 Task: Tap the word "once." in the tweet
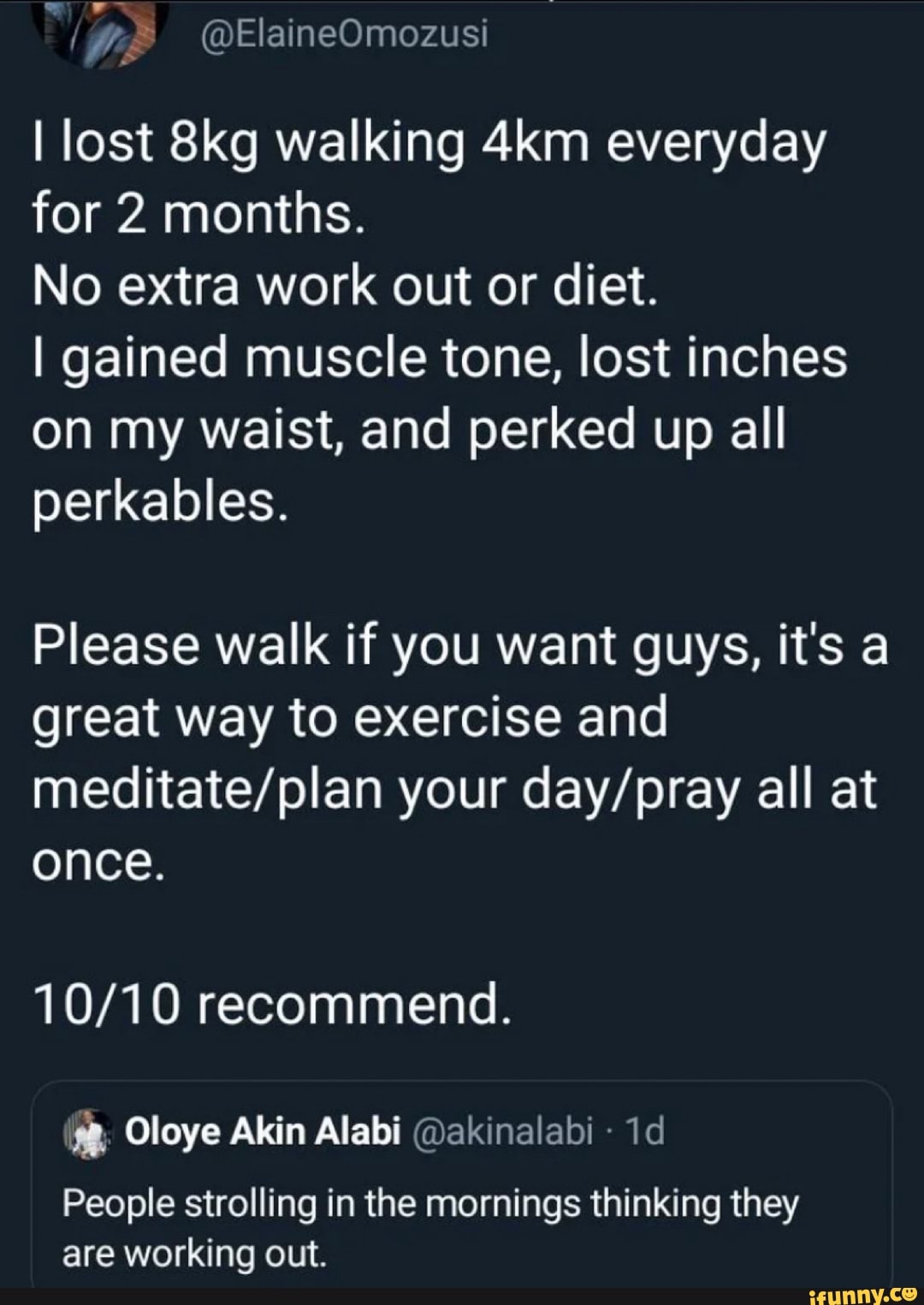coord(98,861)
